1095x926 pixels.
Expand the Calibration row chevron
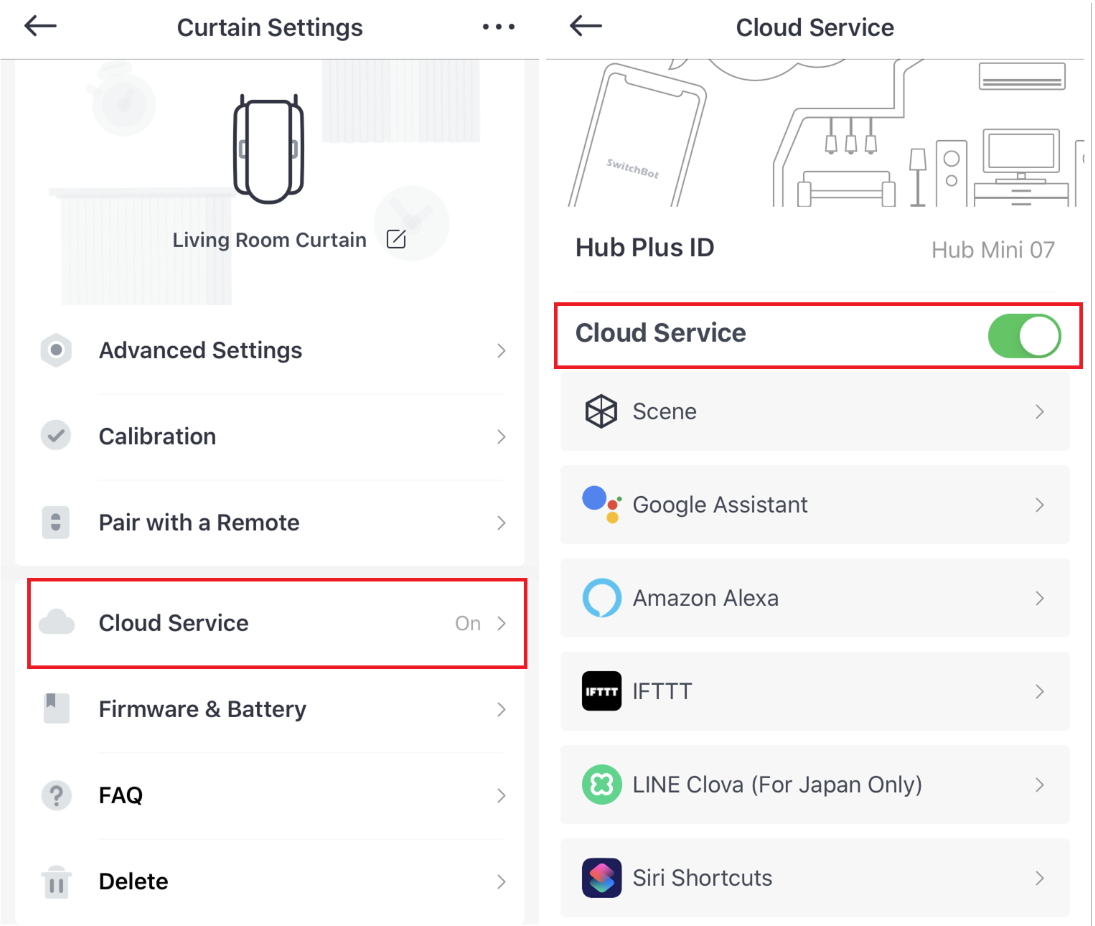pyautogui.click(x=501, y=436)
